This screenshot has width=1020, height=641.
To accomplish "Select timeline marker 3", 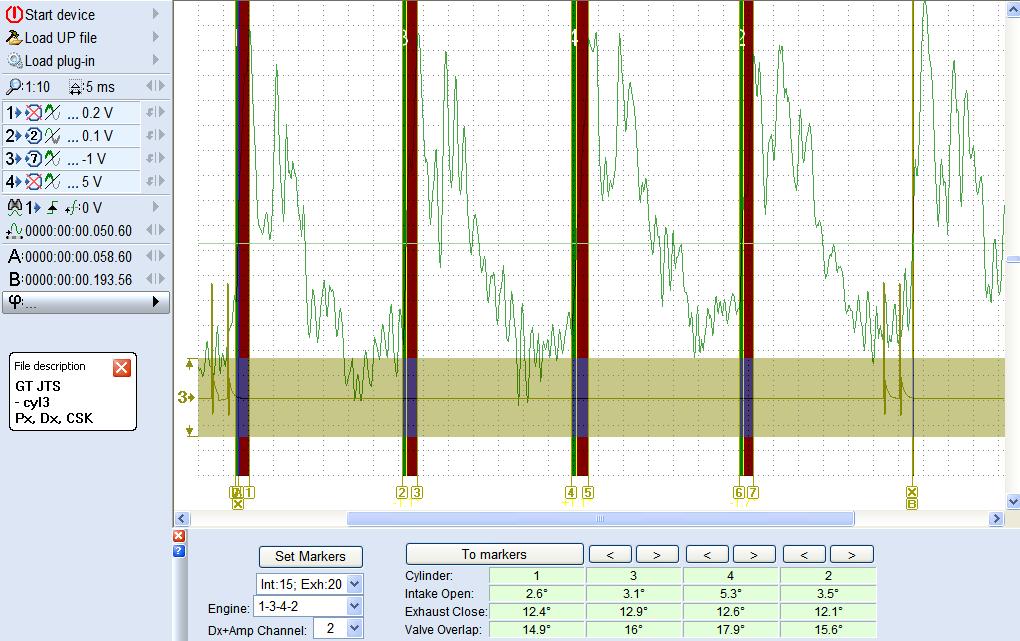I will pyautogui.click(x=417, y=493).
